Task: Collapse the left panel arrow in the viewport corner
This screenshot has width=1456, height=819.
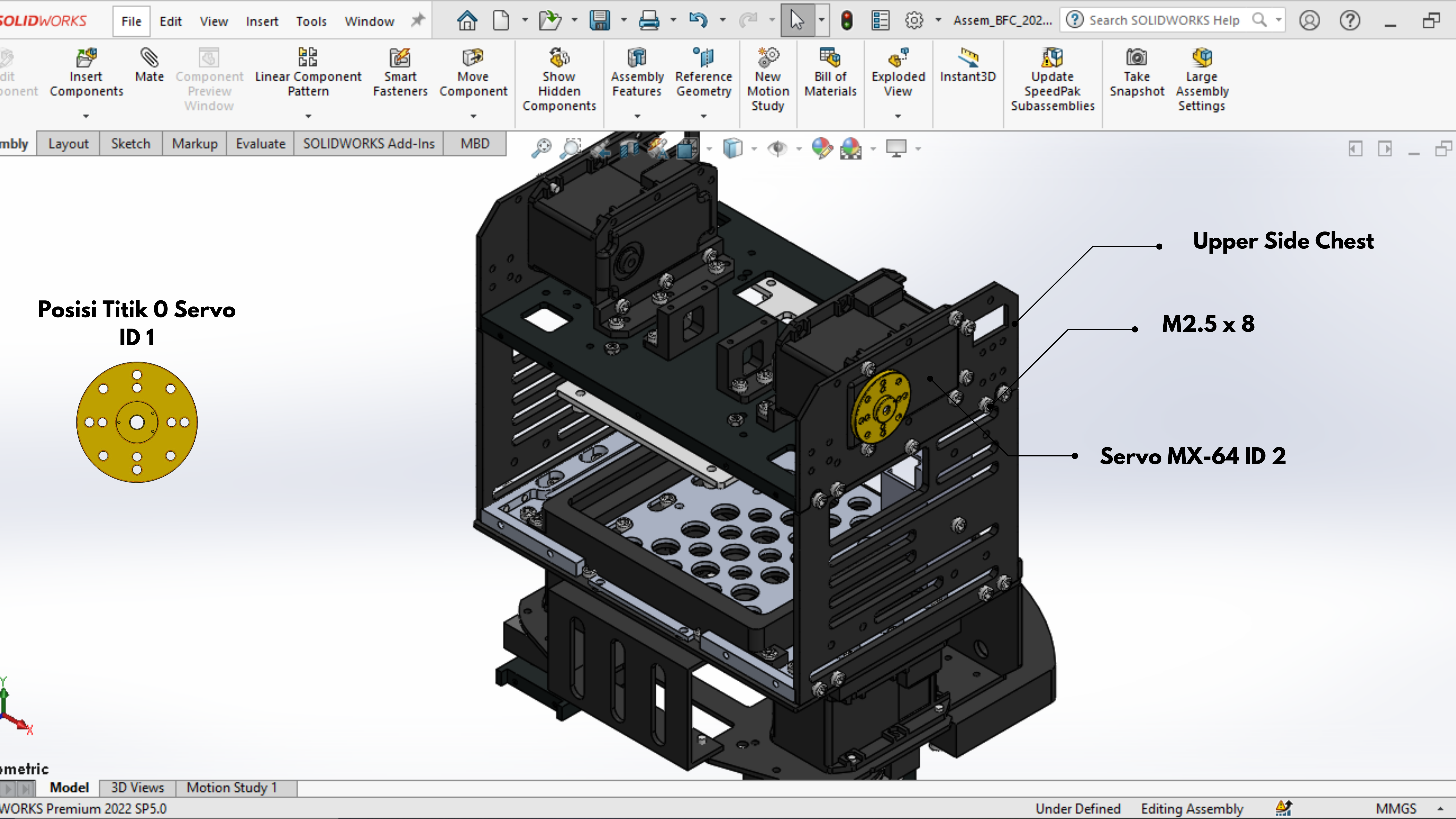Action: coord(1355,149)
